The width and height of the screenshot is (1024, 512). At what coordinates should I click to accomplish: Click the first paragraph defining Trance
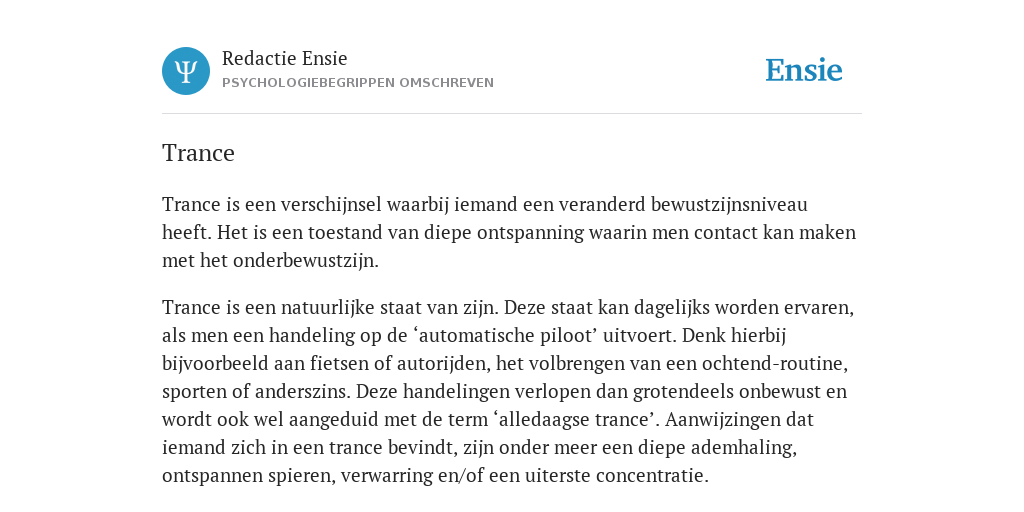click(509, 232)
